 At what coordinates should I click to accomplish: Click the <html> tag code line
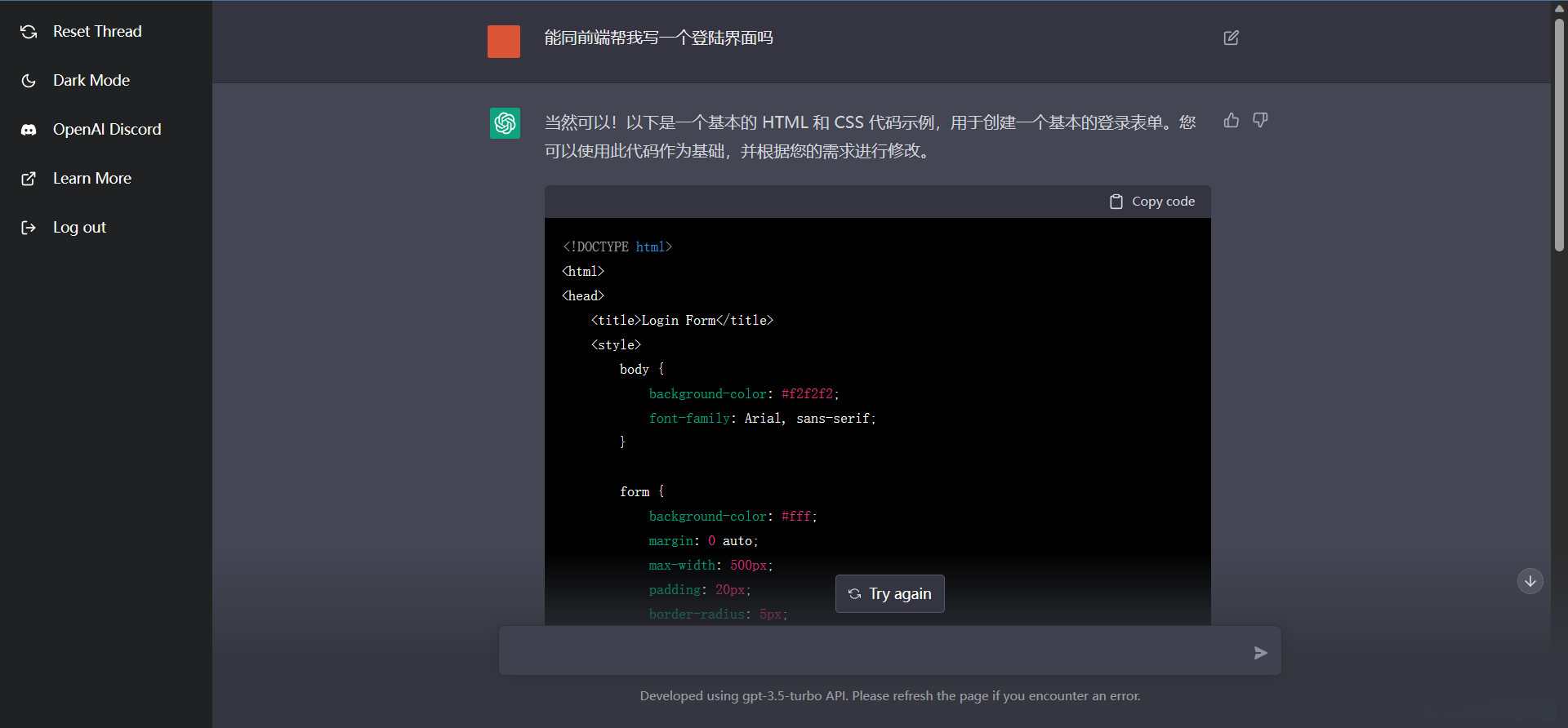point(583,272)
